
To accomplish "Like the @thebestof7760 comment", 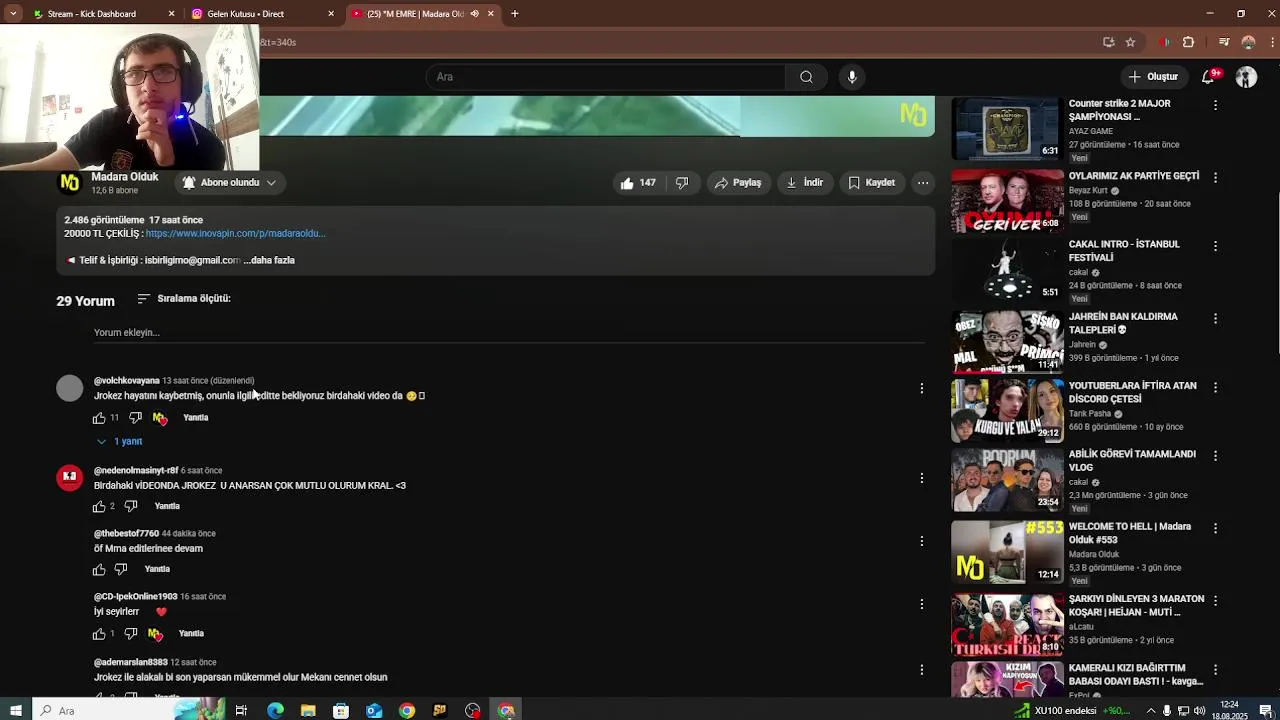I will [99, 570].
